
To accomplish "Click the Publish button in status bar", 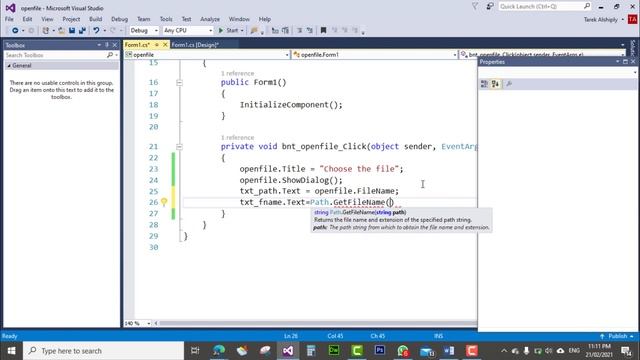I will pos(617,336).
